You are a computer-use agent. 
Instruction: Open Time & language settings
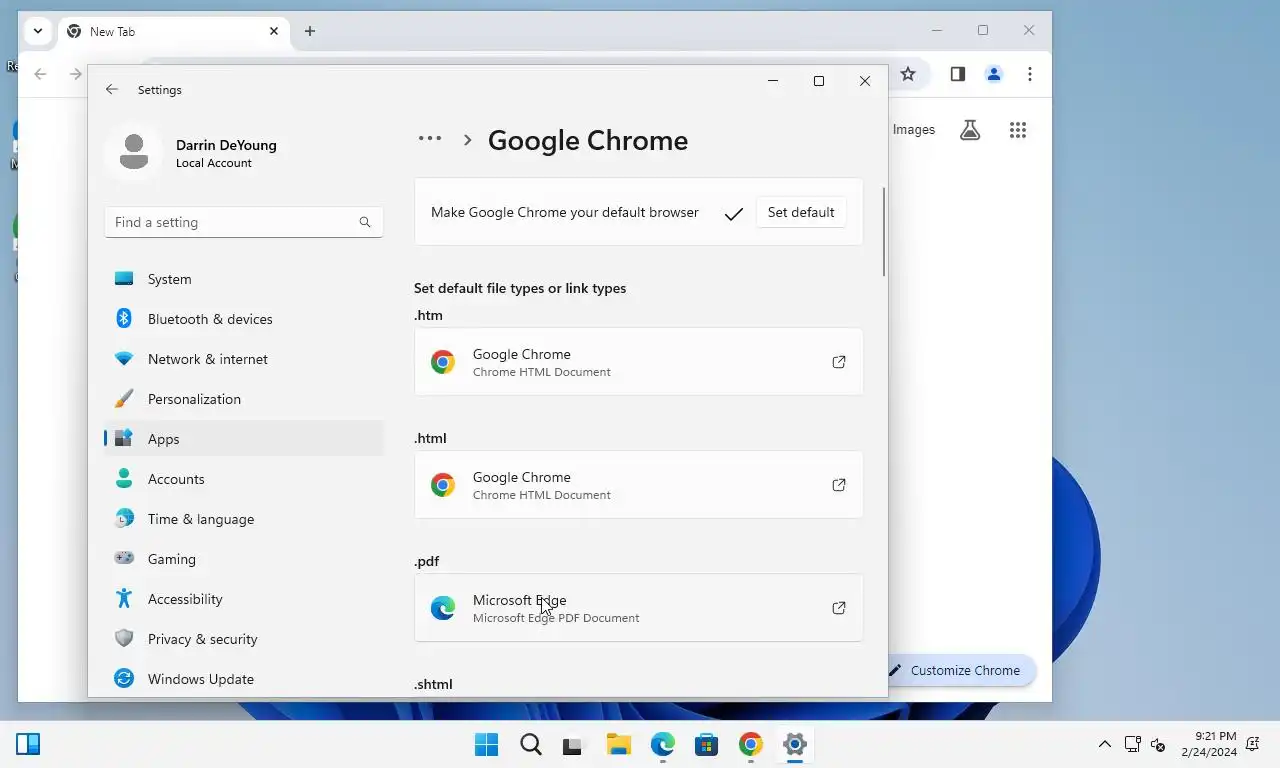(244, 519)
